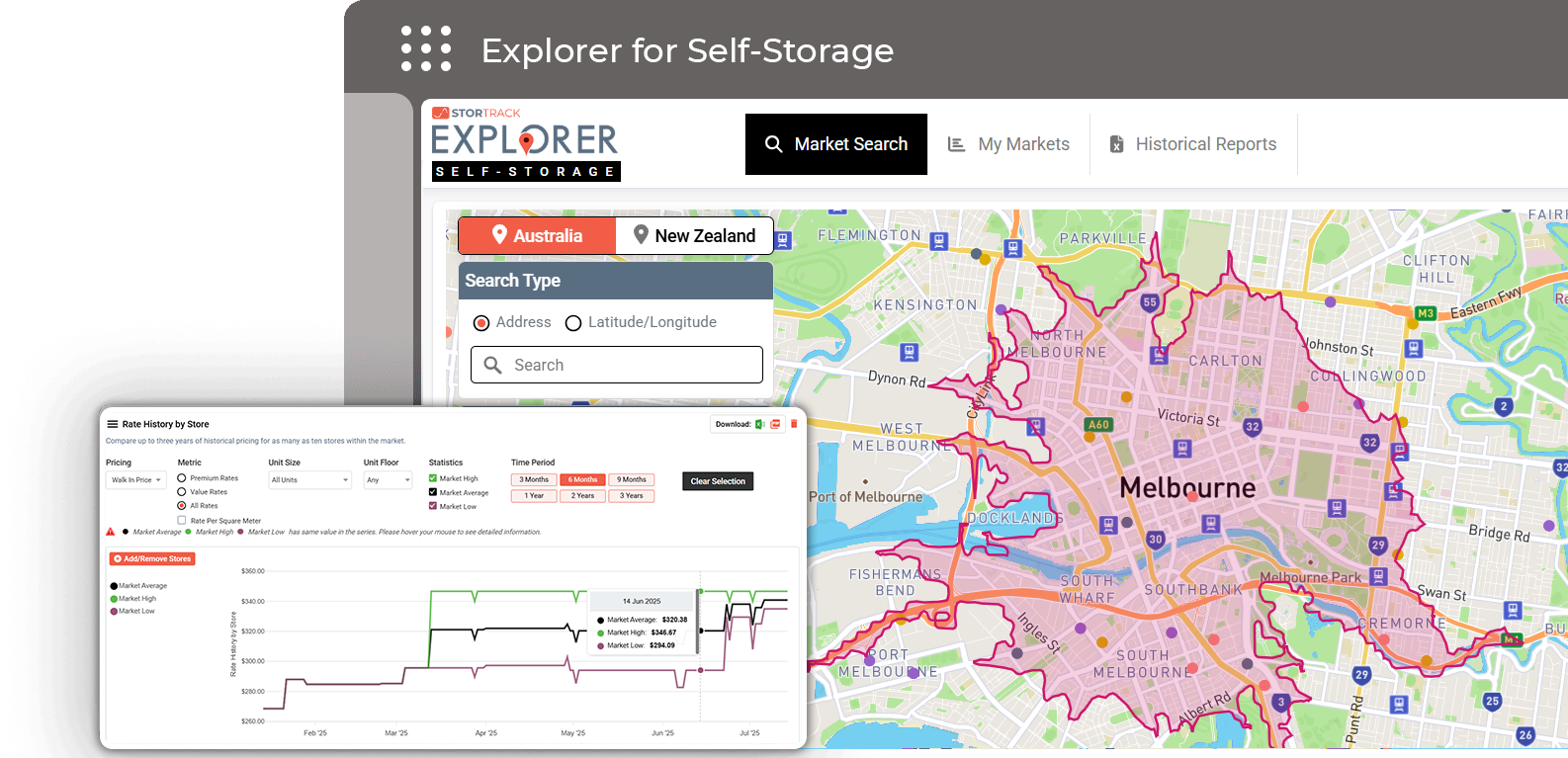Click the search magnifier icon in Address field
Screen dimensions: 1568x758
tap(492, 365)
